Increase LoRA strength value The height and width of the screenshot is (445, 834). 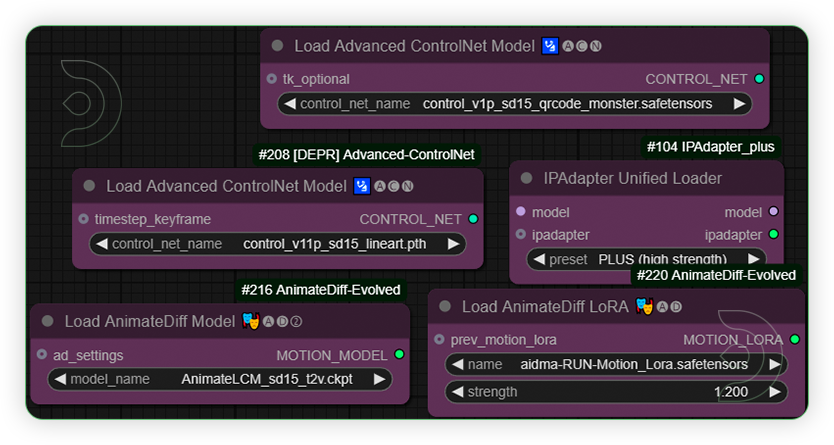point(775,392)
